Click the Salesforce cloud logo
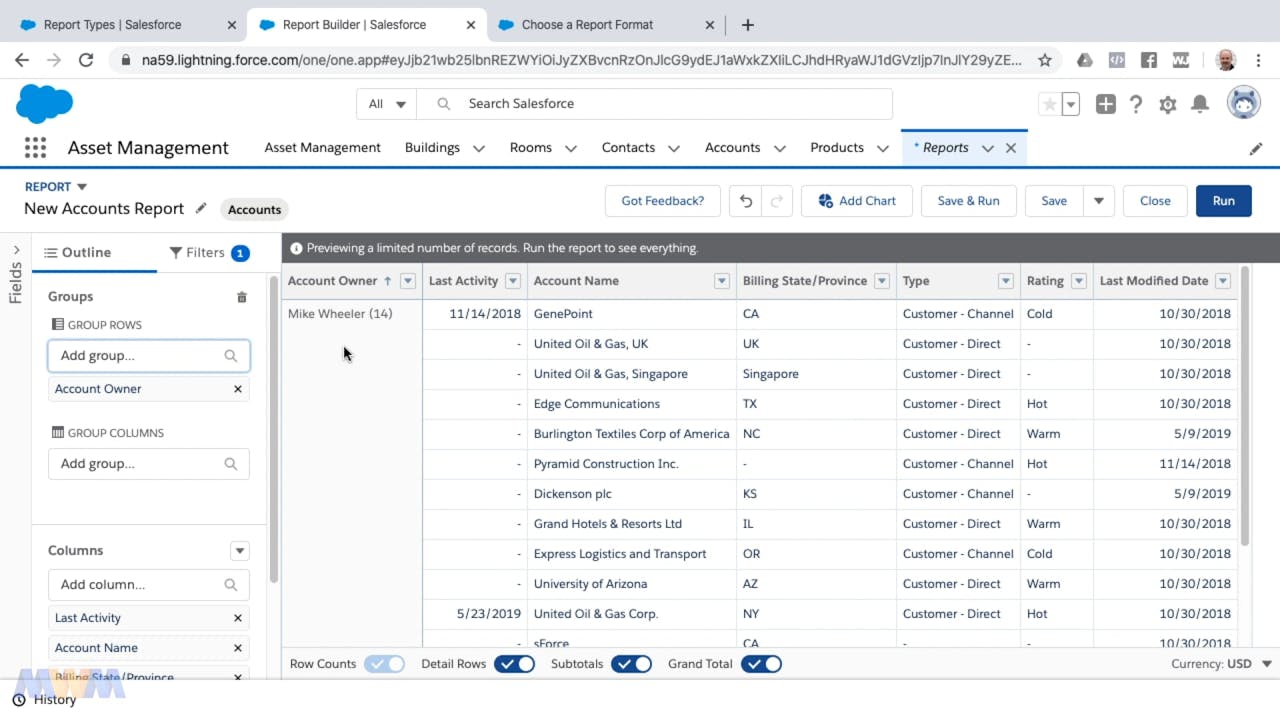The width and height of the screenshot is (1280, 720). [45, 103]
